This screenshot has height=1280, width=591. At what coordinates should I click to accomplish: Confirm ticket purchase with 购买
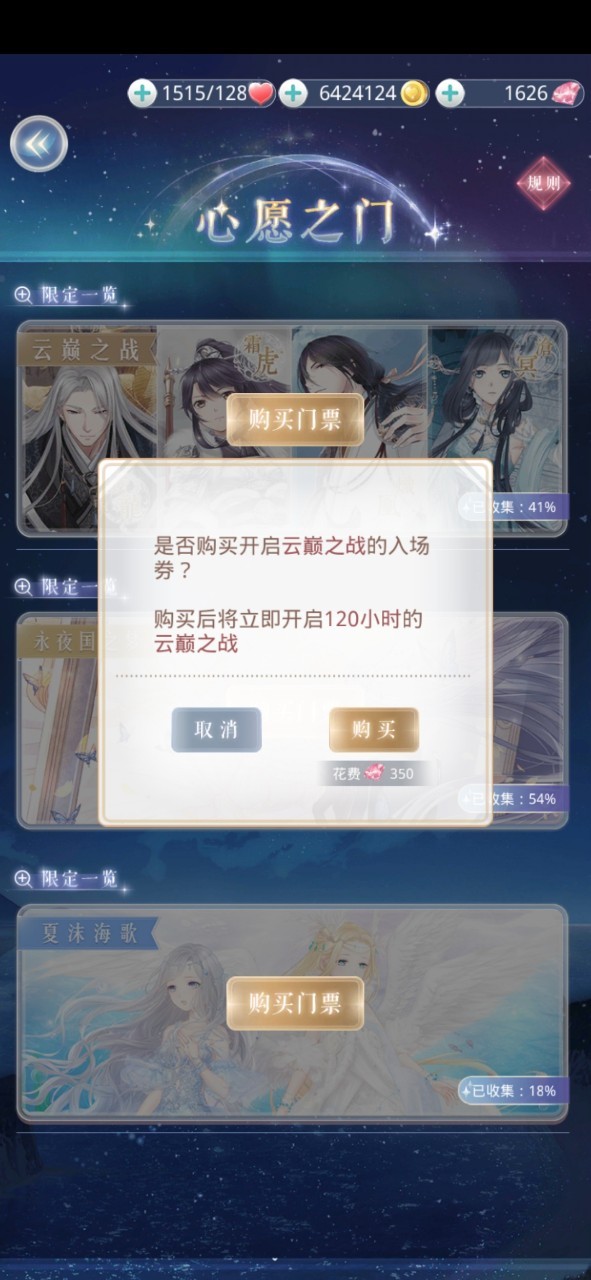pyautogui.click(x=374, y=730)
